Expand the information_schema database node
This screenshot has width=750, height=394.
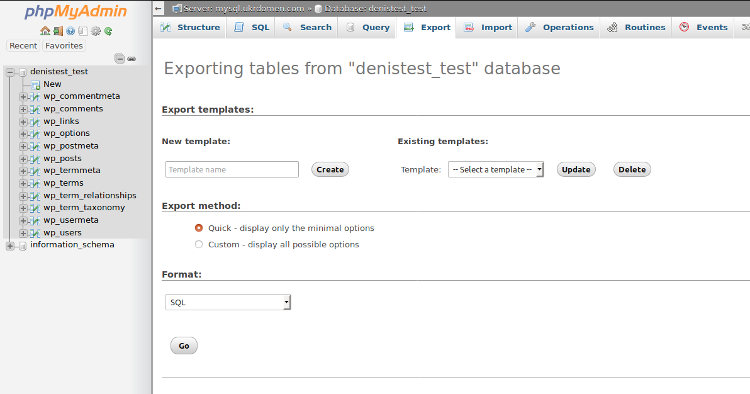(x=10, y=246)
